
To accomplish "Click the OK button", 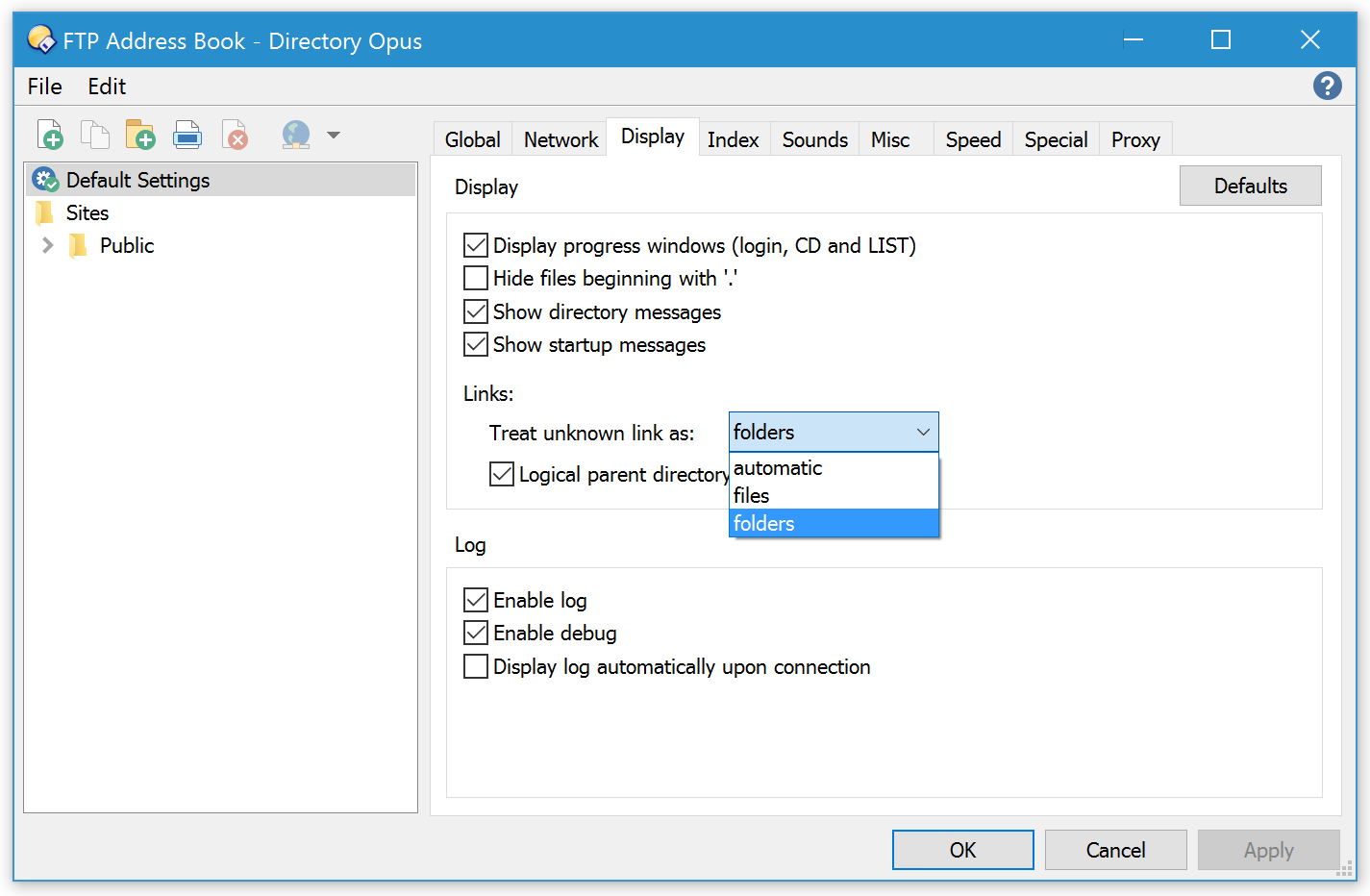I will tap(962, 850).
